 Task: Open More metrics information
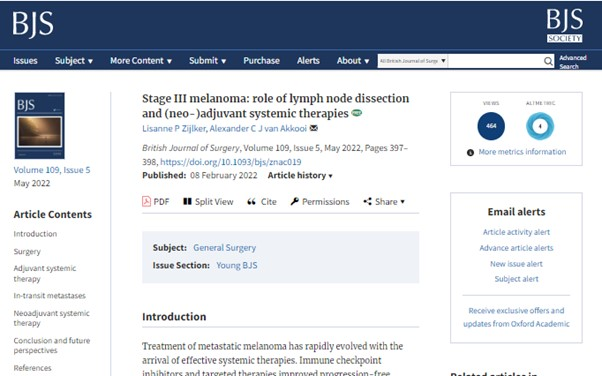(x=522, y=152)
